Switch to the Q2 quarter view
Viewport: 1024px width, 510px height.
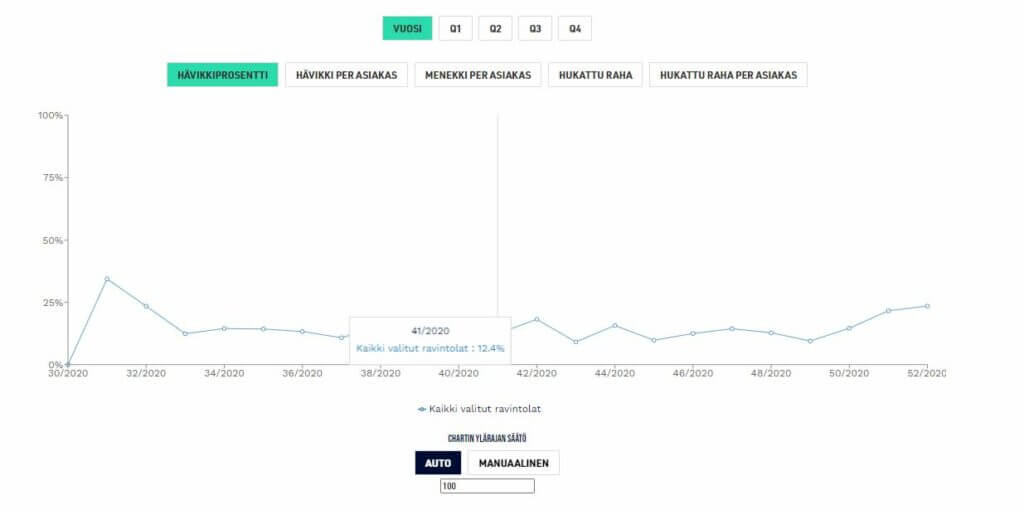[495, 29]
